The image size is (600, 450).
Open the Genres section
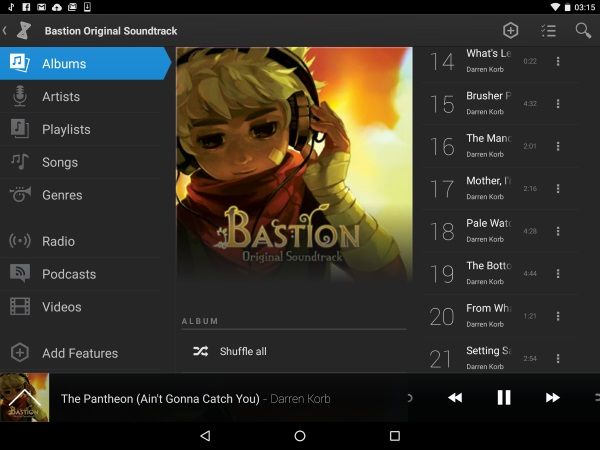click(80, 195)
